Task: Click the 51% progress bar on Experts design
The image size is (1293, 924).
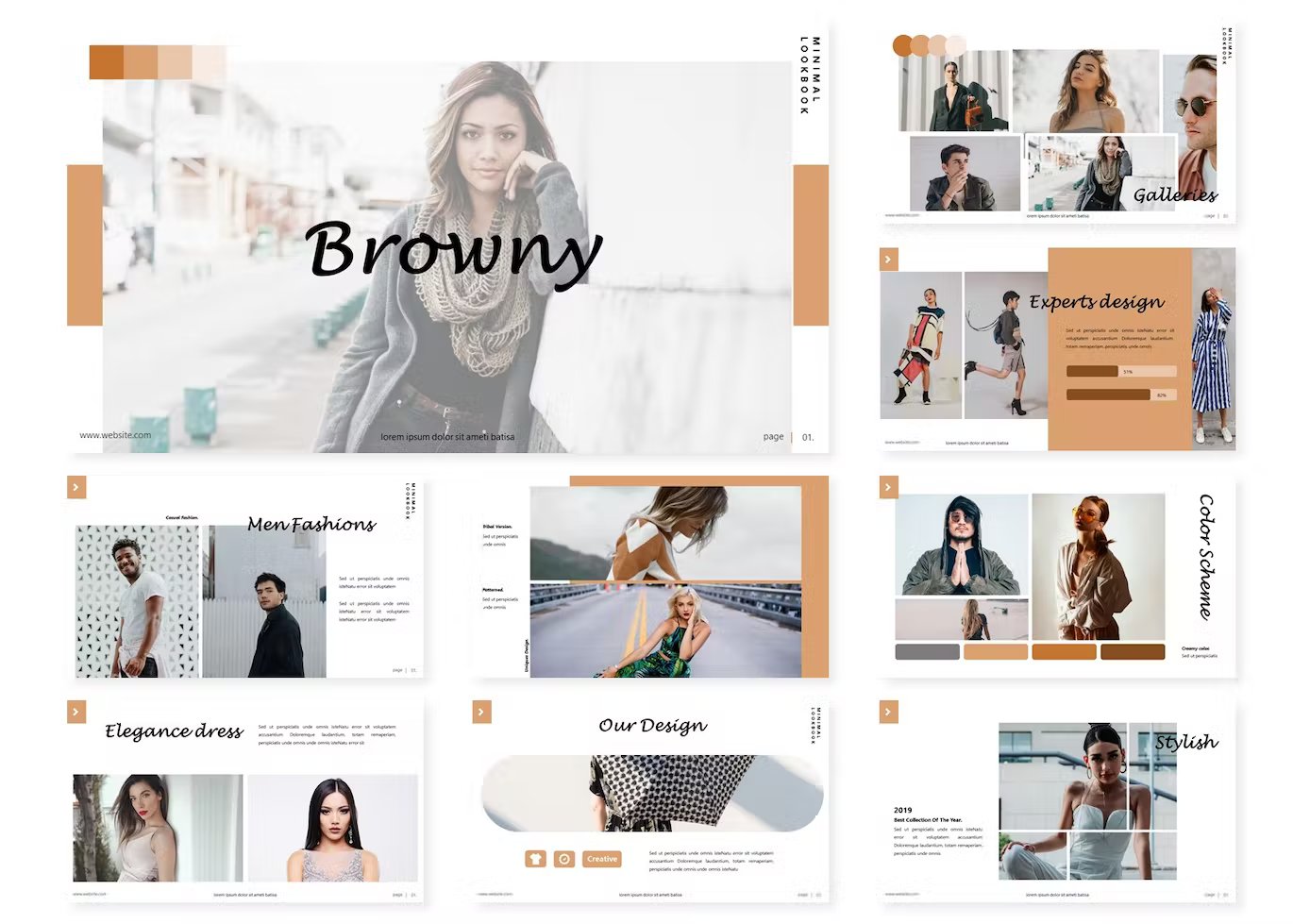Action: point(1121,371)
